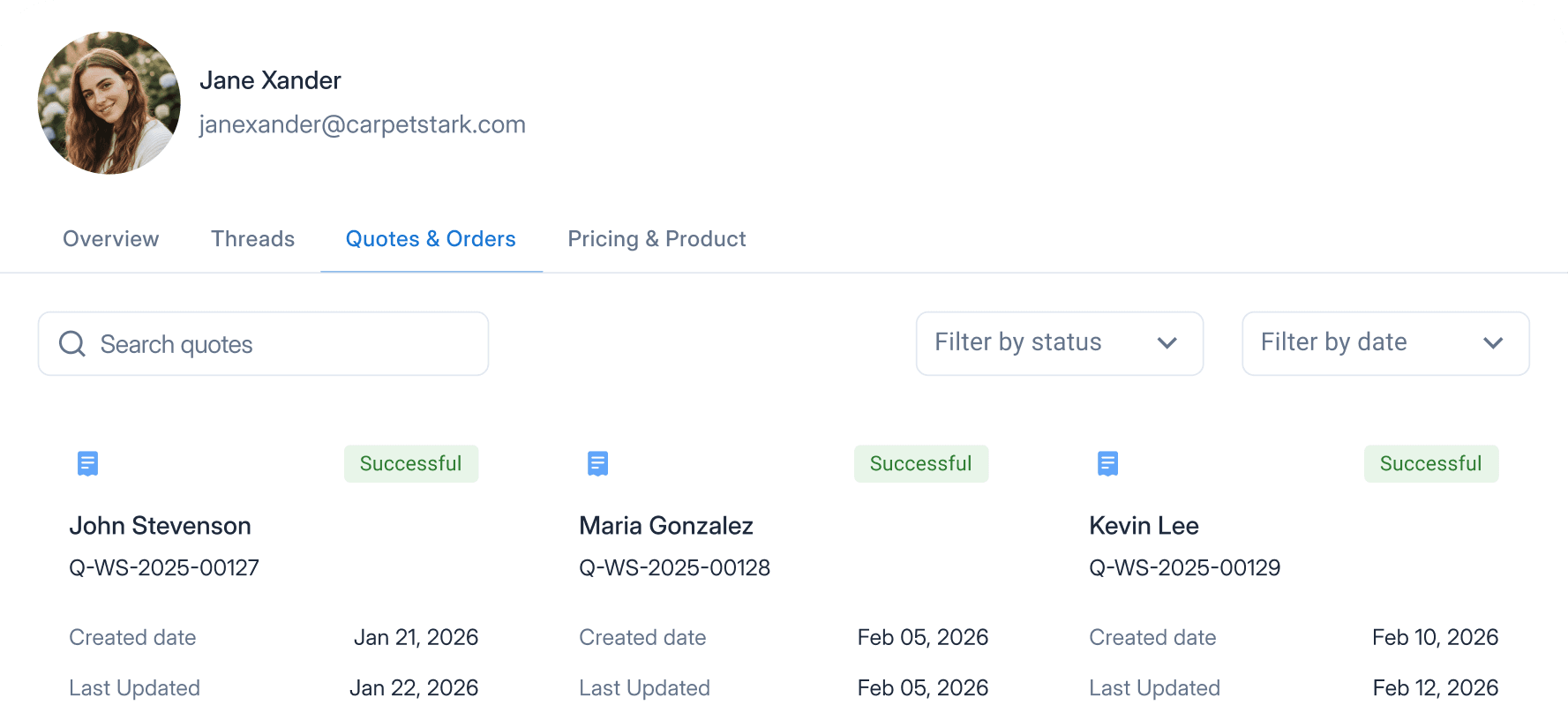This screenshot has width=1568, height=720.
Task: Switch to the Overview tab
Action: click(x=111, y=239)
